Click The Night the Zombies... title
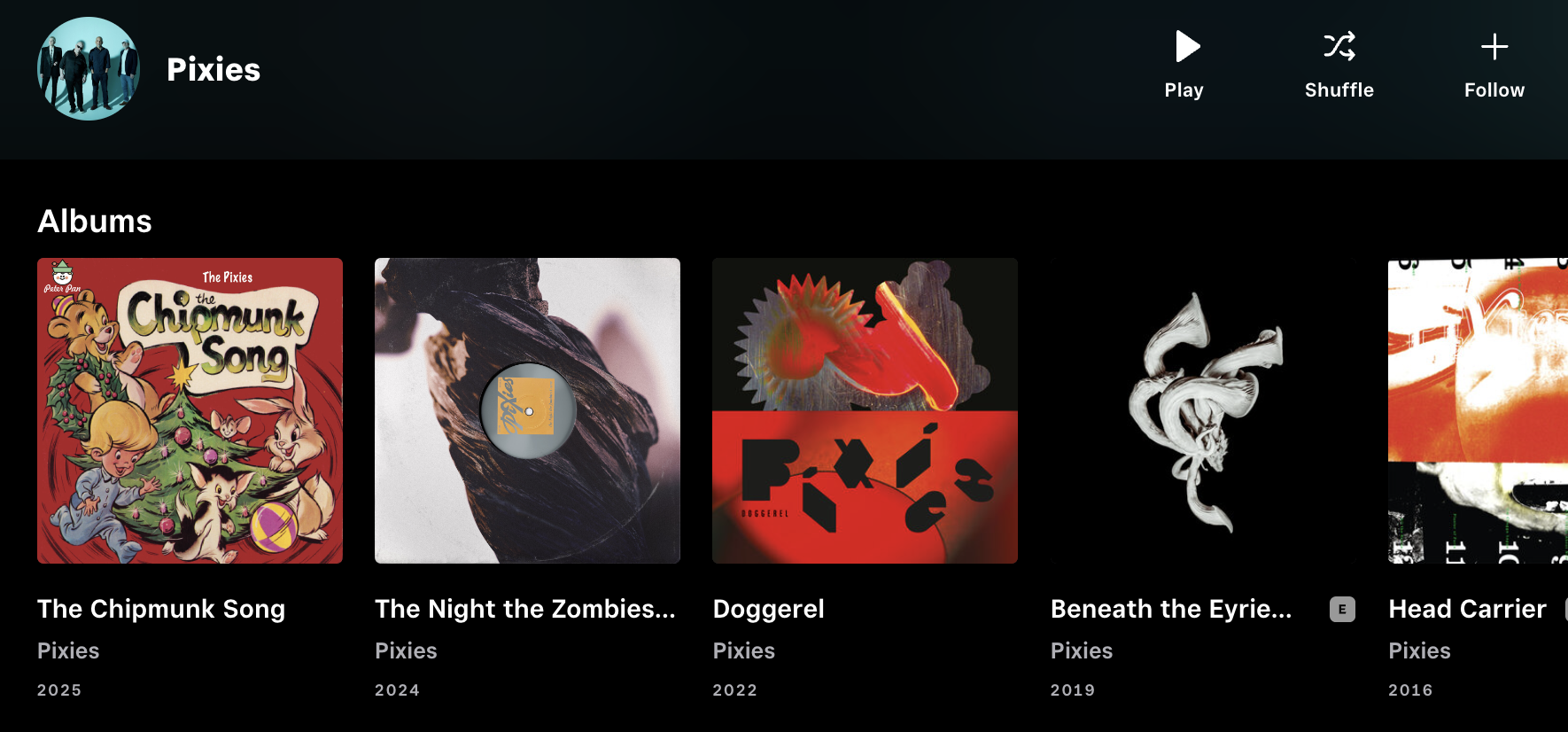The image size is (1568, 732). pyautogui.click(x=525, y=609)
